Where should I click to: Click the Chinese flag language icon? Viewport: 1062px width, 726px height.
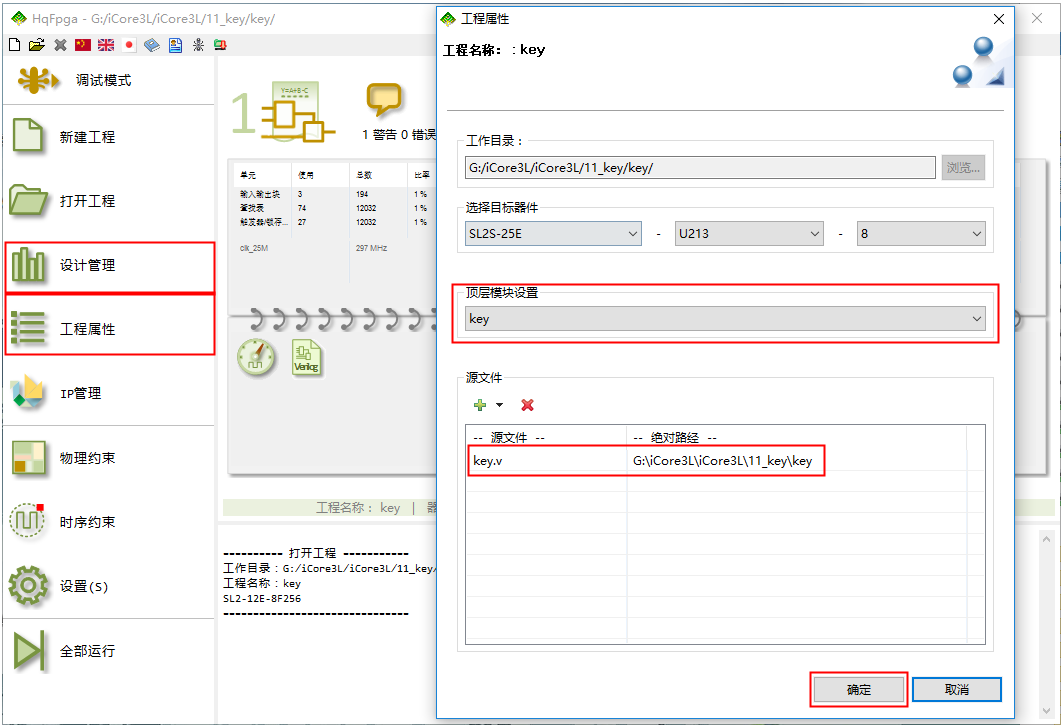pos(83,45)
